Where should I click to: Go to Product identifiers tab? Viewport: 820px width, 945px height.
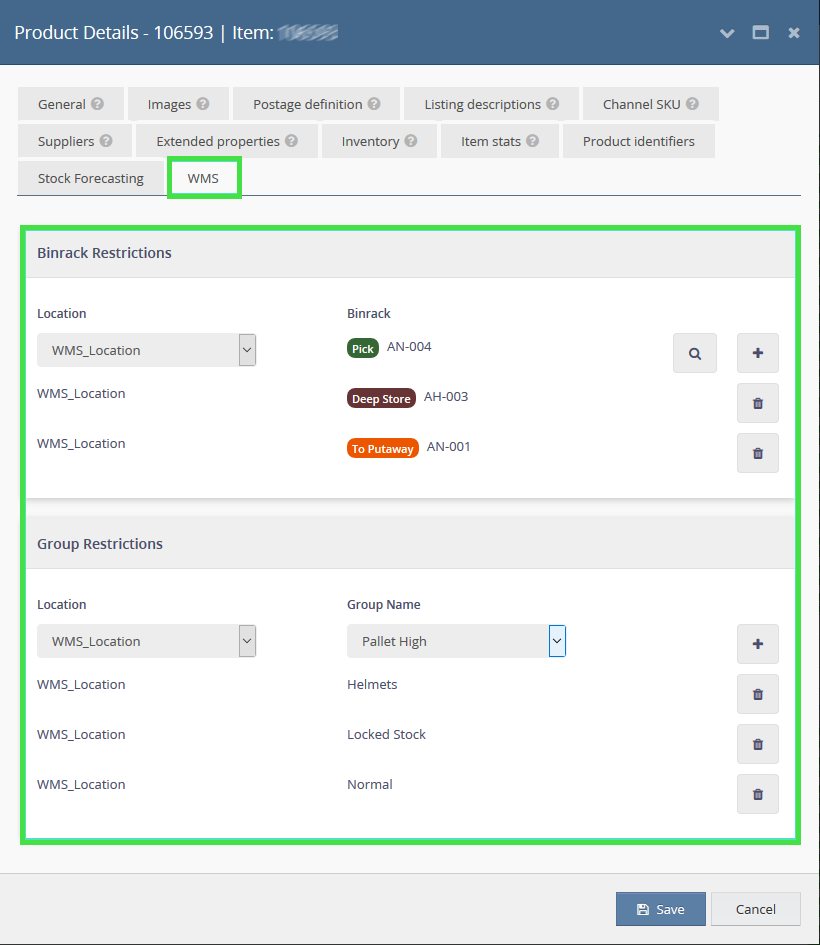point(638,141)
